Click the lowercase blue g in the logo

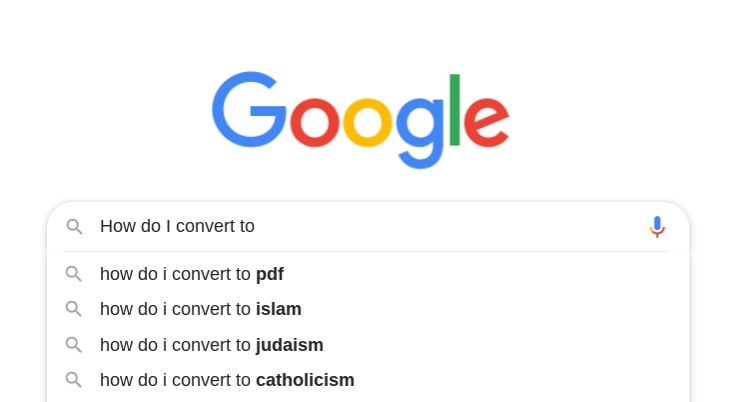point(420,134)
